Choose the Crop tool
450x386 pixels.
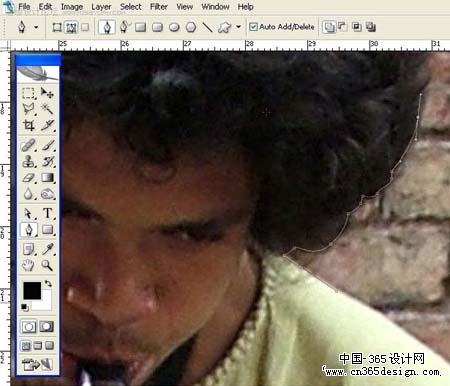(x=28, y=125)
